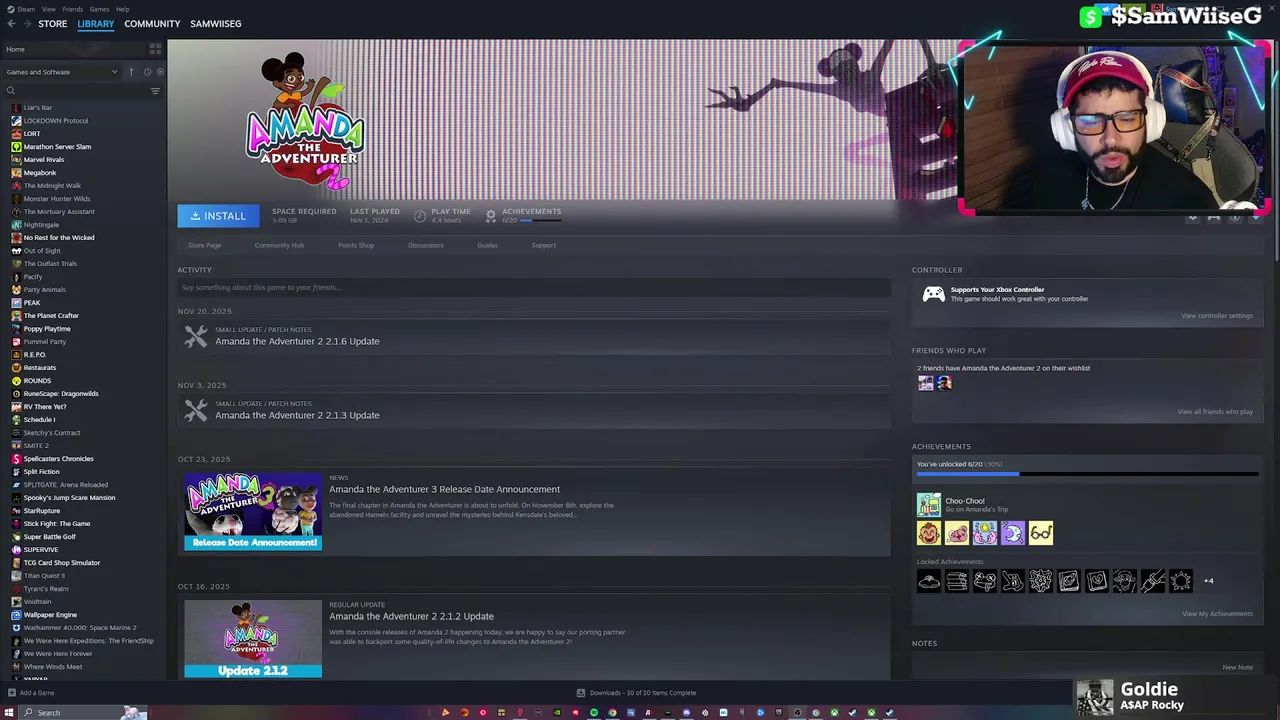Open the View menu
Viewport: 1280px width, 720px height.
49,9
